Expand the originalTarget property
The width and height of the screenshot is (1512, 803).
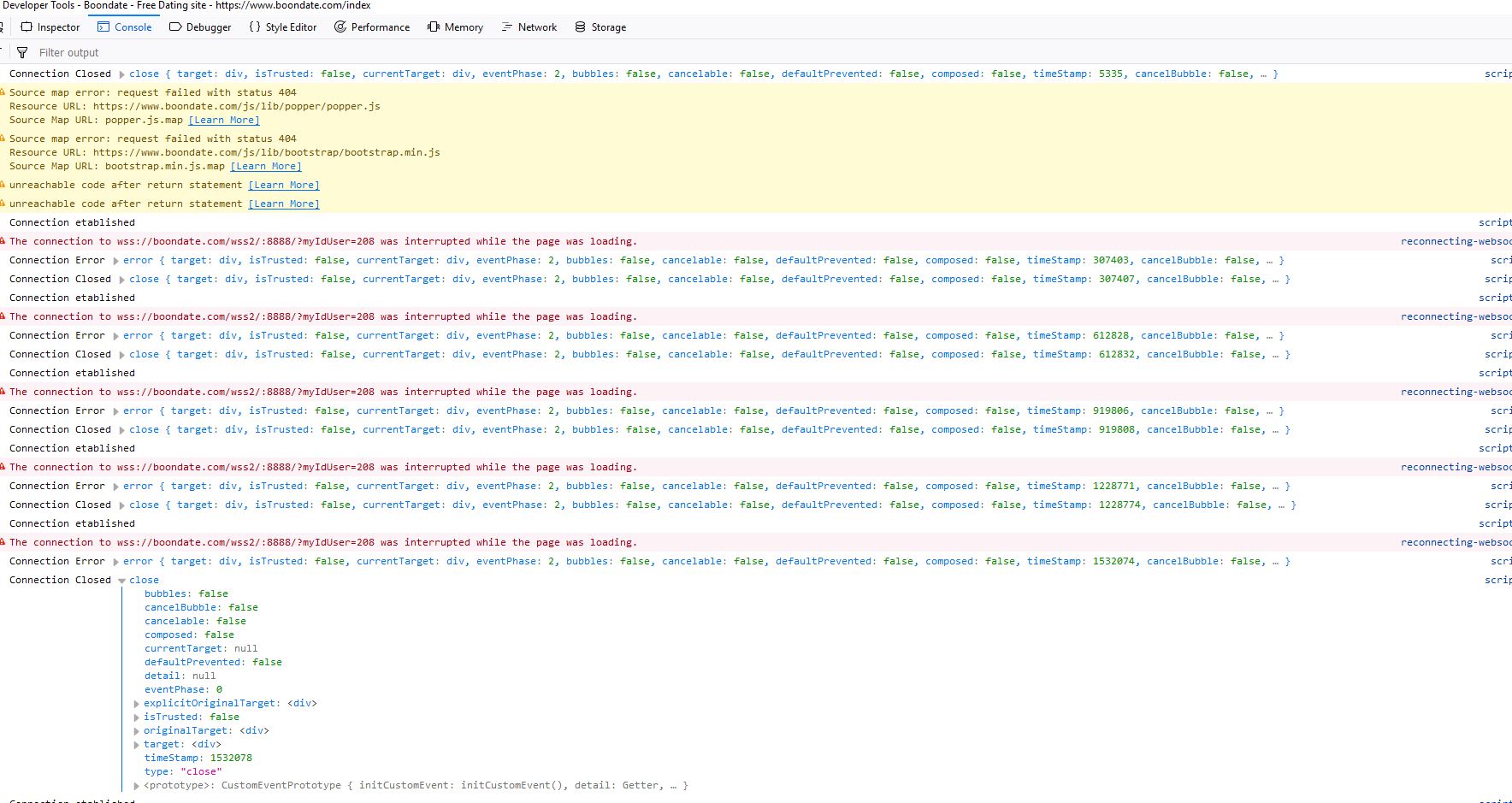[x=137, y=731]
